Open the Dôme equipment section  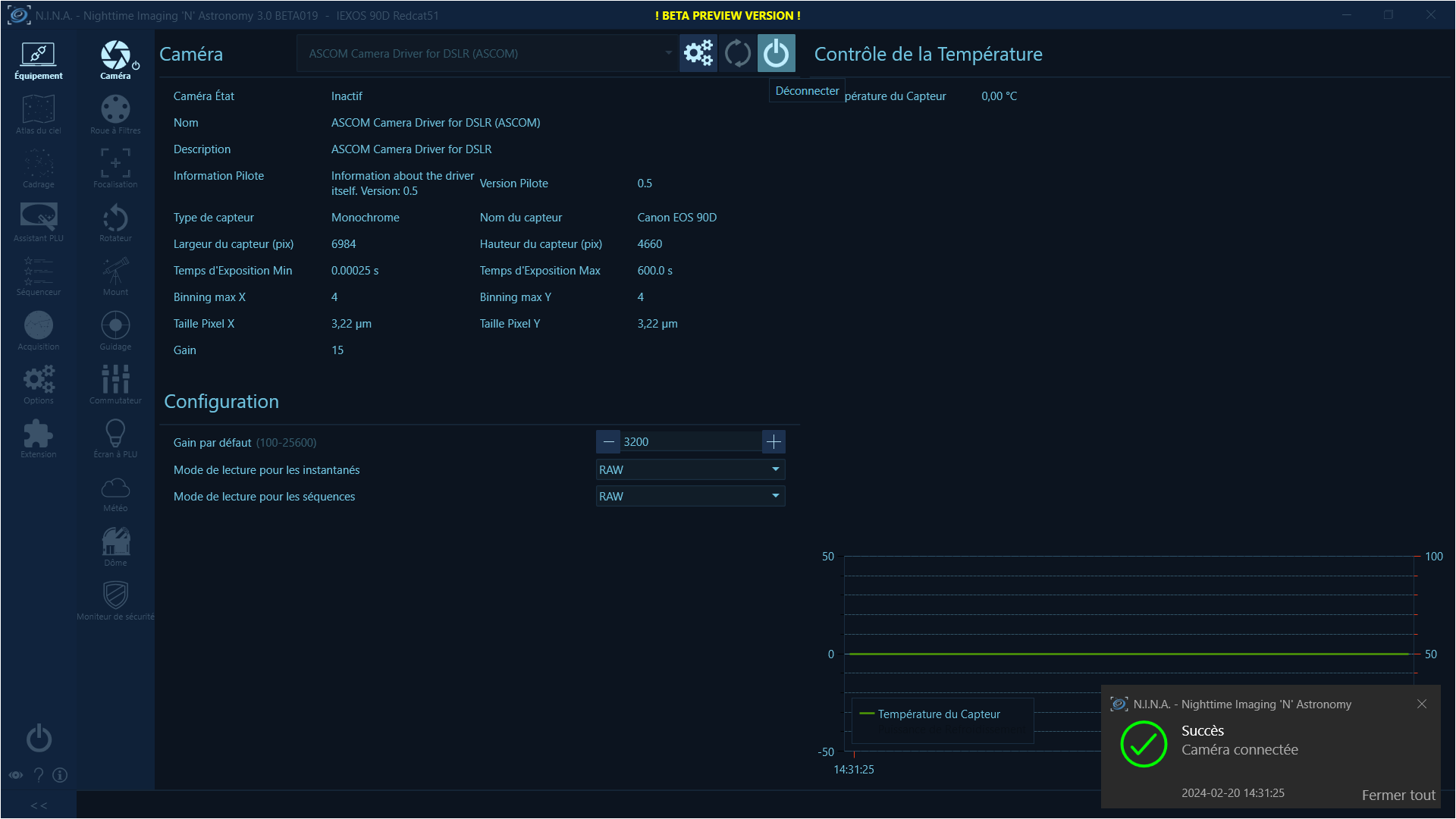(x=115, y=547)
